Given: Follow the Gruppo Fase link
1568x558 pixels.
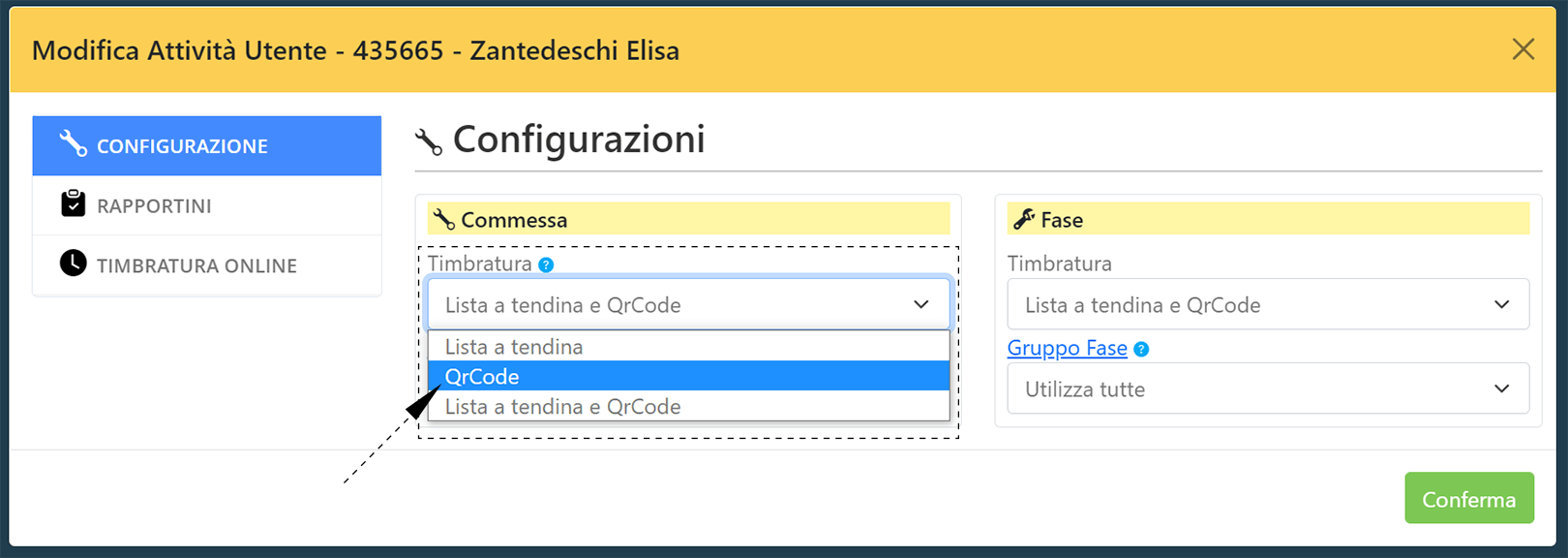Looking at the screenshot, I should point(1067,348).
